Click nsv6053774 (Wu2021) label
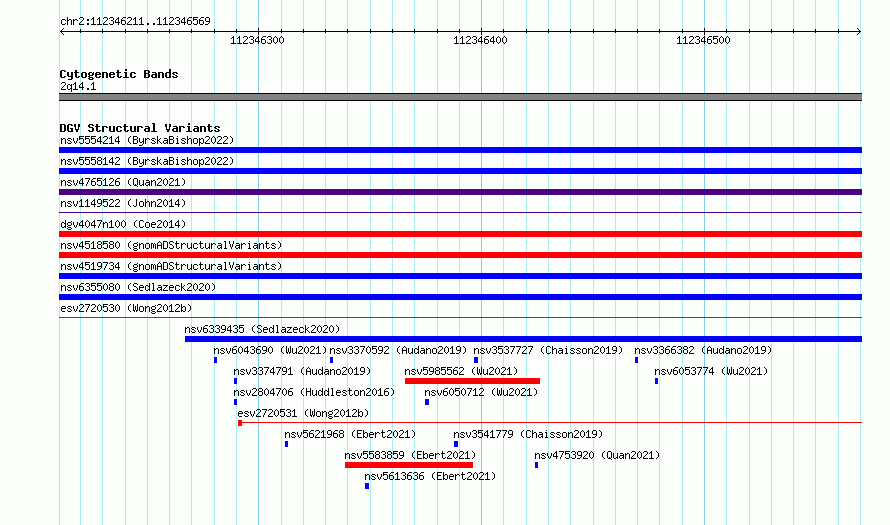This screenshot has height=525, width=890. coord(711,371)
